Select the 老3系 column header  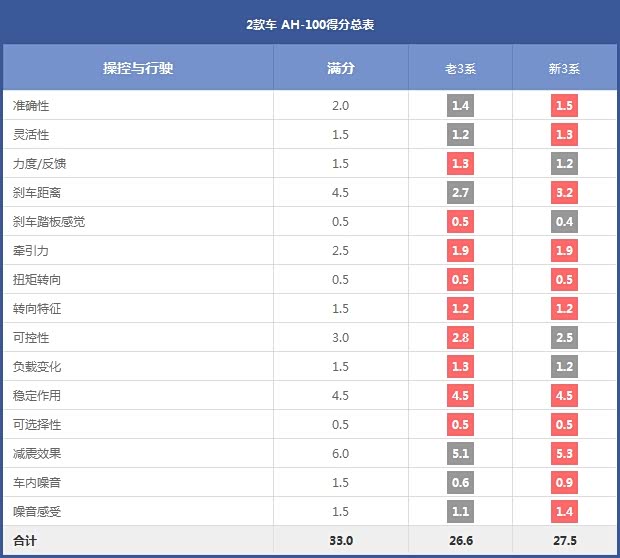tap(460, 69)
